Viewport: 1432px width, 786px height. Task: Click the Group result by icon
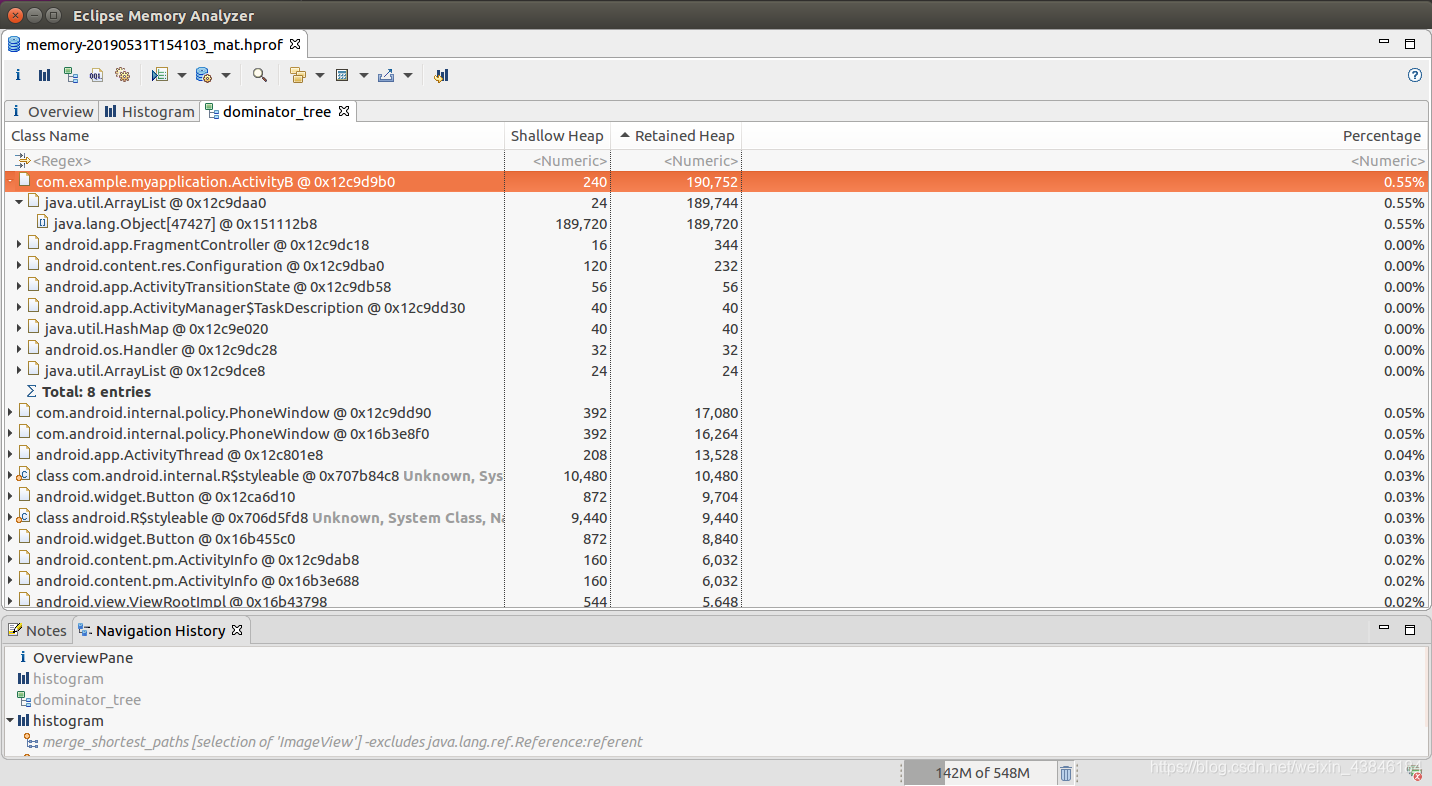tap(298, 75)
